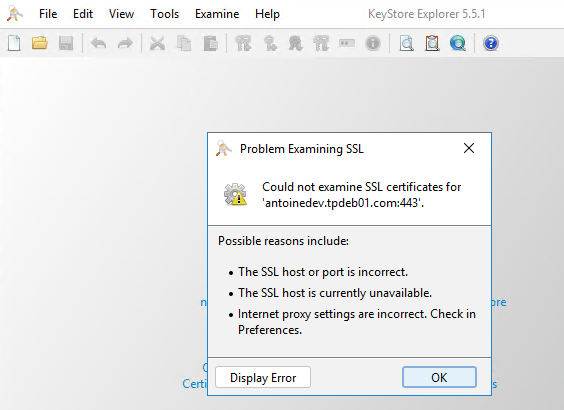Click OK to dismiss the dialog
The image size is (564, 410).
(x=439, y=377)
